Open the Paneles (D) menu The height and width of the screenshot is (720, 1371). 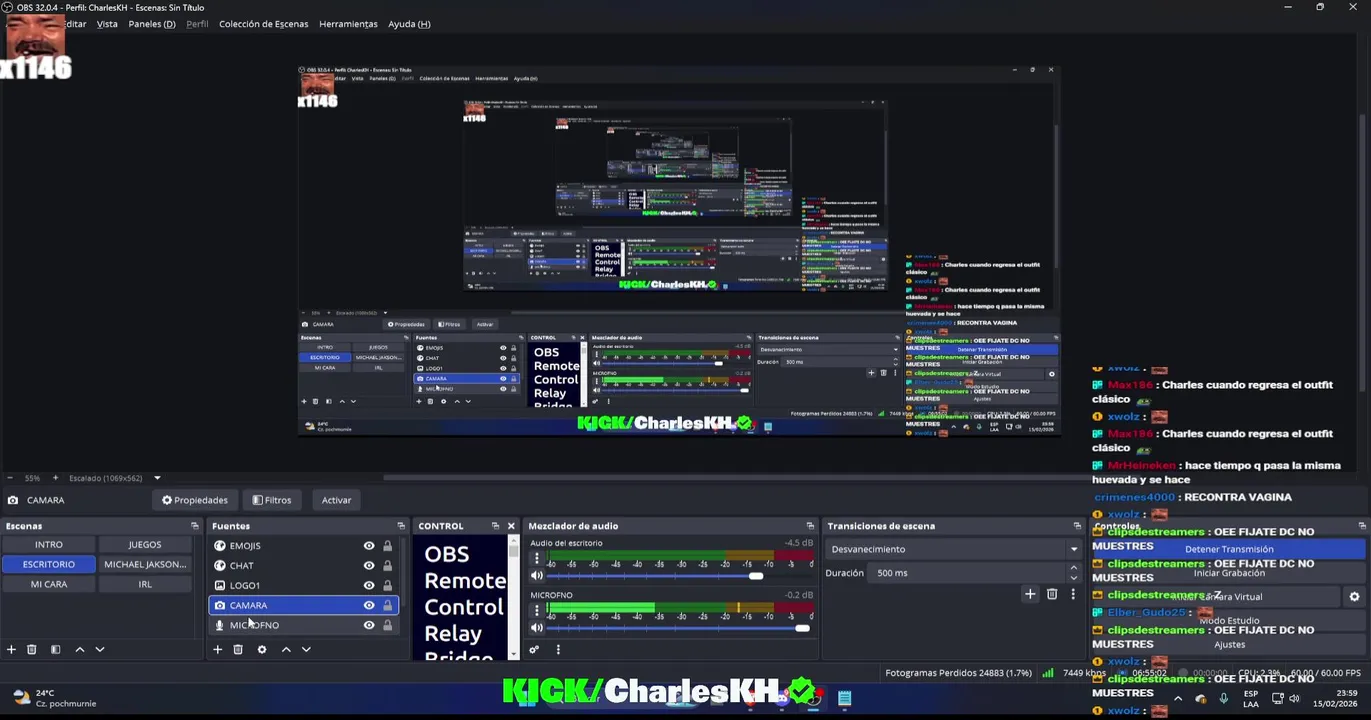point(152,24)
